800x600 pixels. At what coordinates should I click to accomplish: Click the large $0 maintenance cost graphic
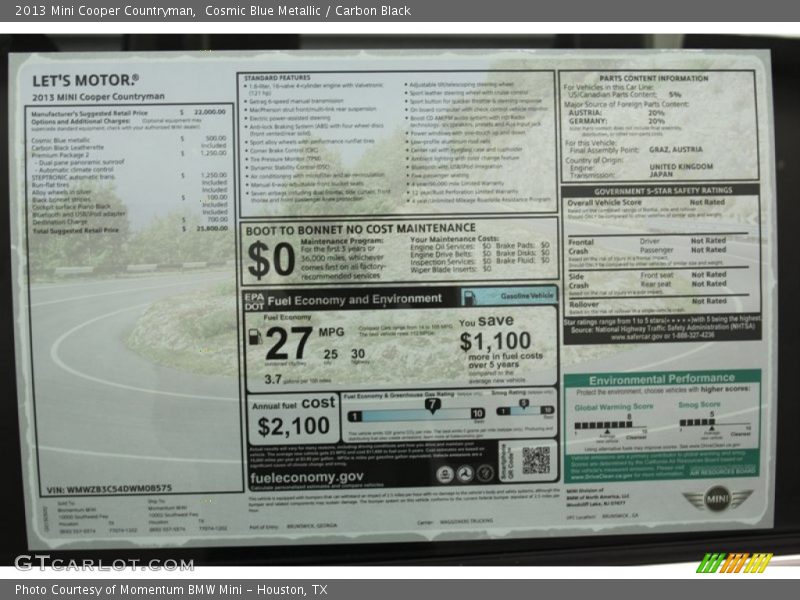coord(271,259)
